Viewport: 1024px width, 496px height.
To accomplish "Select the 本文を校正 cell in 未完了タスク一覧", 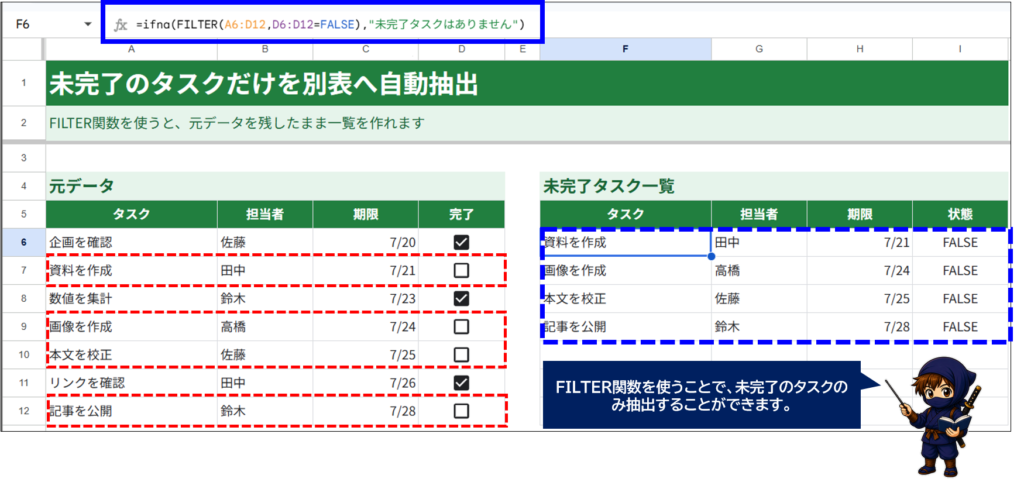I will tap(626, 298).
